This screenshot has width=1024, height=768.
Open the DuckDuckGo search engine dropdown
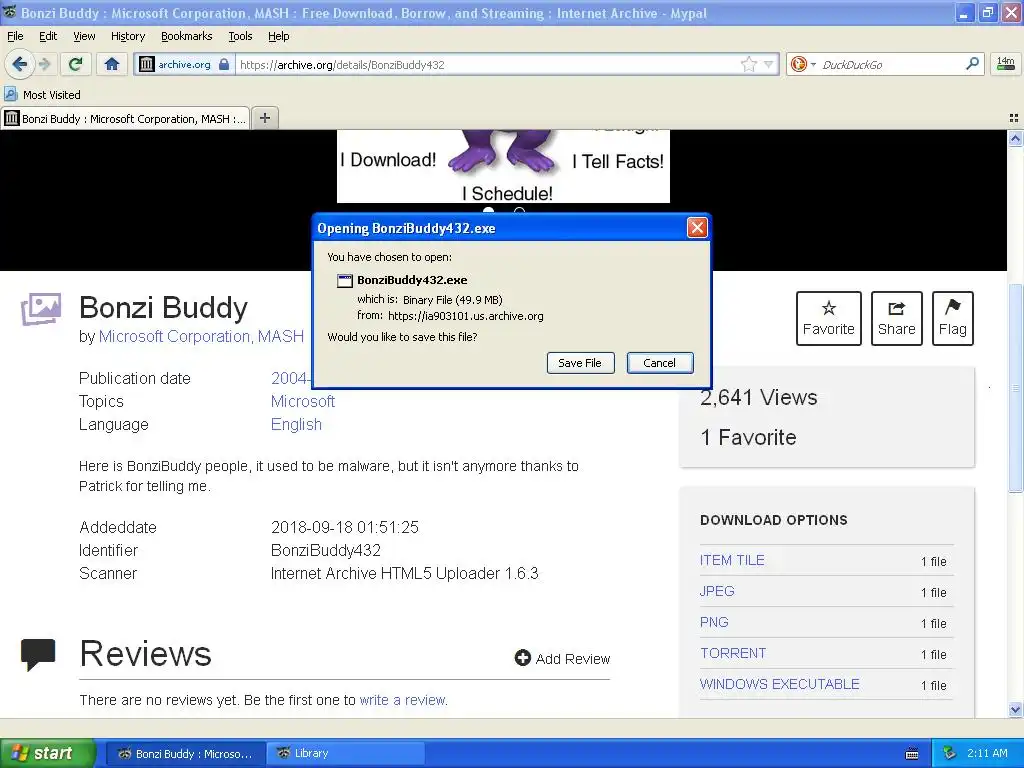coord(803,64)
